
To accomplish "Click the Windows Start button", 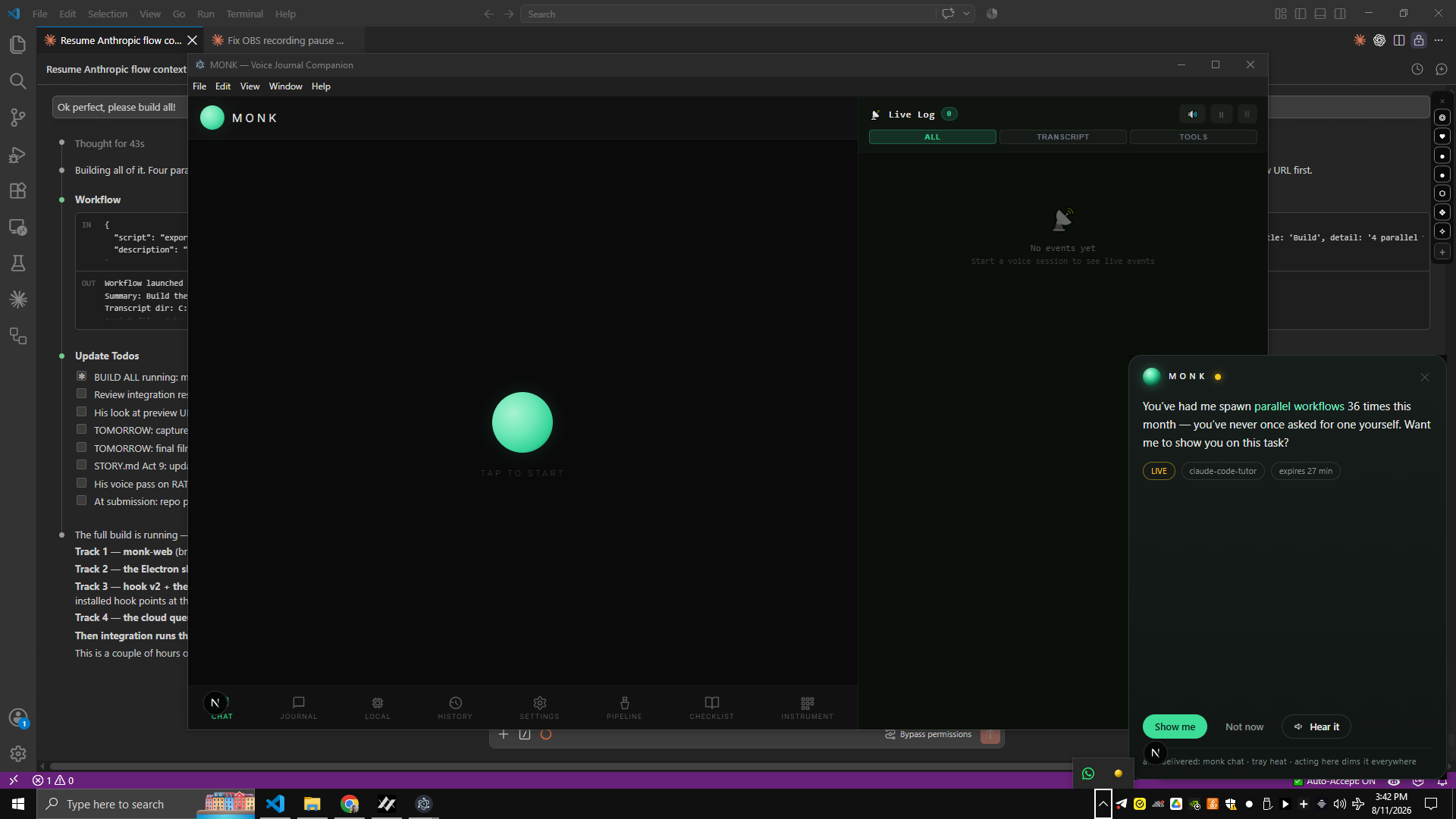I will pos(18,804).
